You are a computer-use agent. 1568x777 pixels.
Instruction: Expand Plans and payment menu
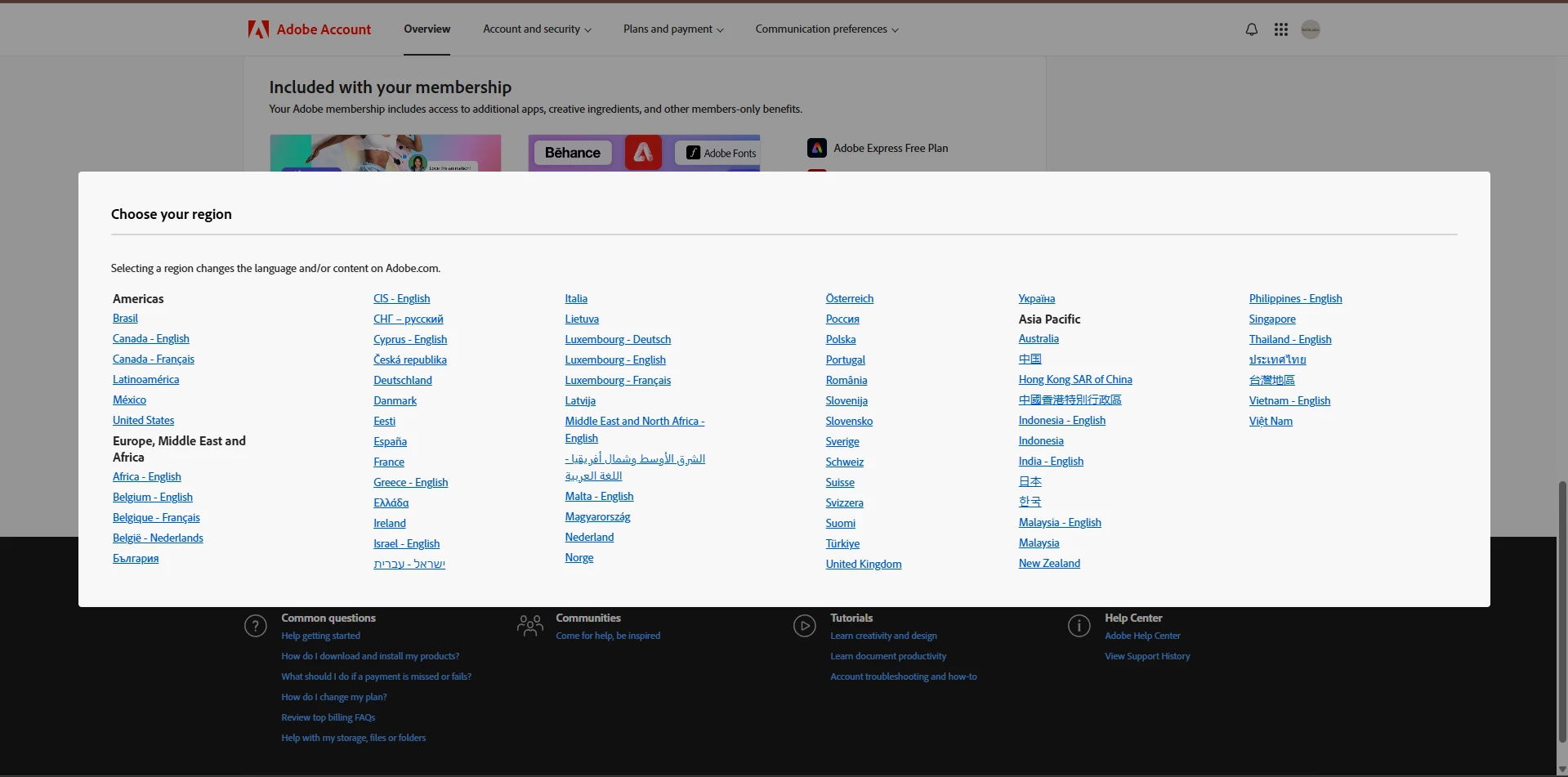673,29
